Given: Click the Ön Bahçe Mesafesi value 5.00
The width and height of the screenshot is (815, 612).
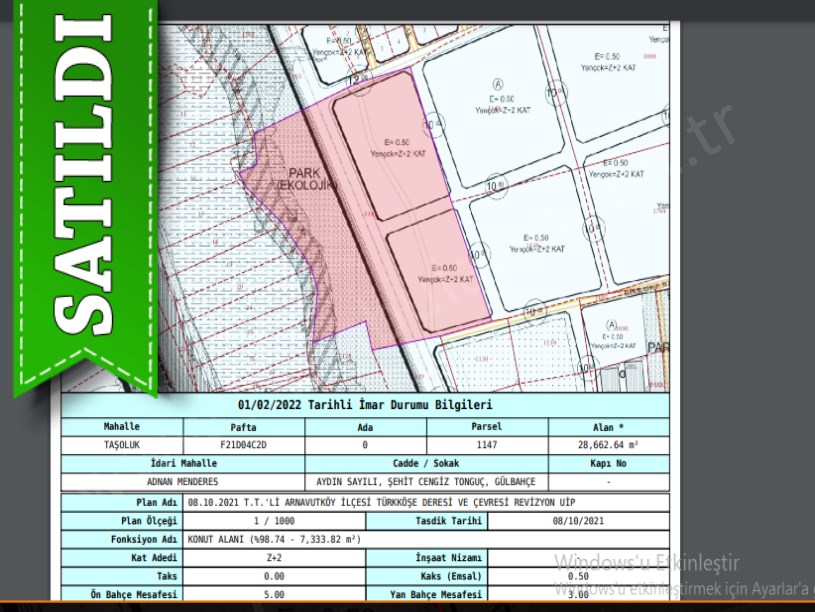Looking at the screenshot, I should coord(274,594).
